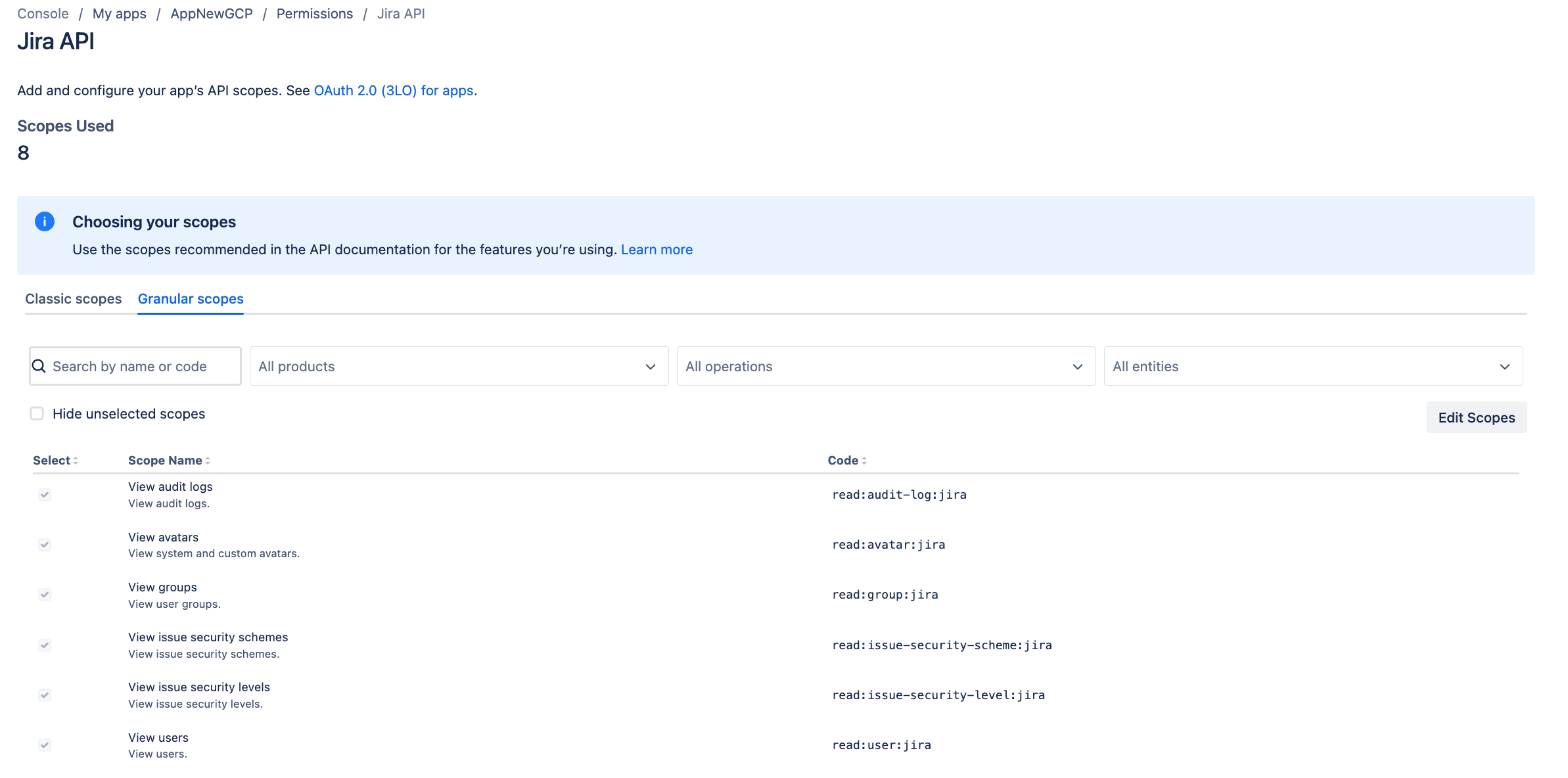Image resolution: width=1568 pixels, height=778 pixels.
Task: Sort by Select column arrows
Action: 76,461
